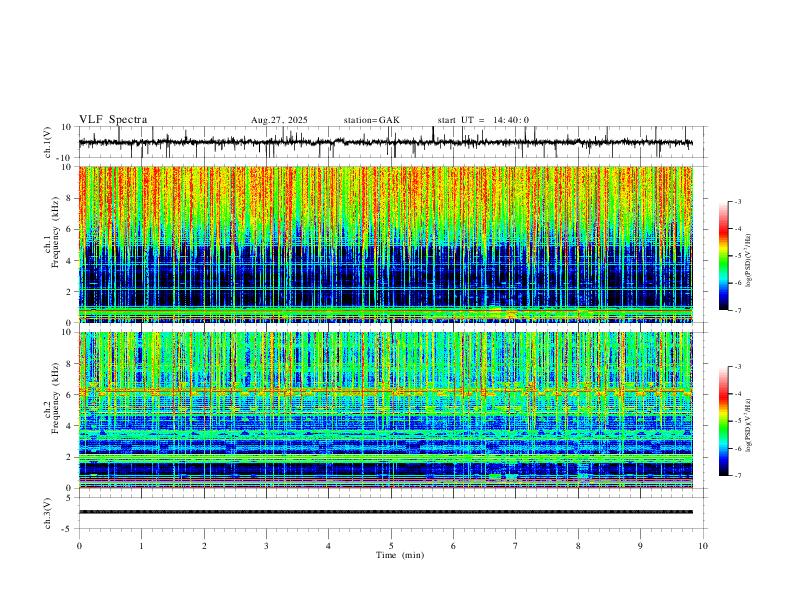792x612 pixels.
Task: Click the "2" kHz tick on ch.2 frequency axis
Action: [x=70, y=457]
